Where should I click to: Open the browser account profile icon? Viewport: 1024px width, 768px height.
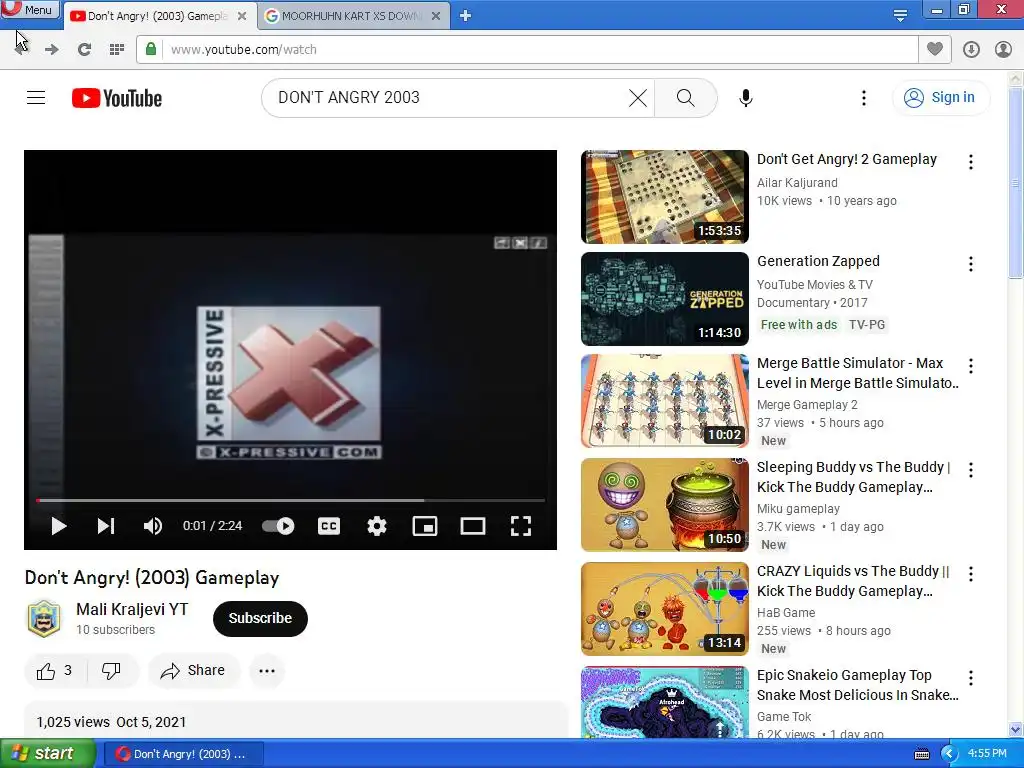(1003, 50)
